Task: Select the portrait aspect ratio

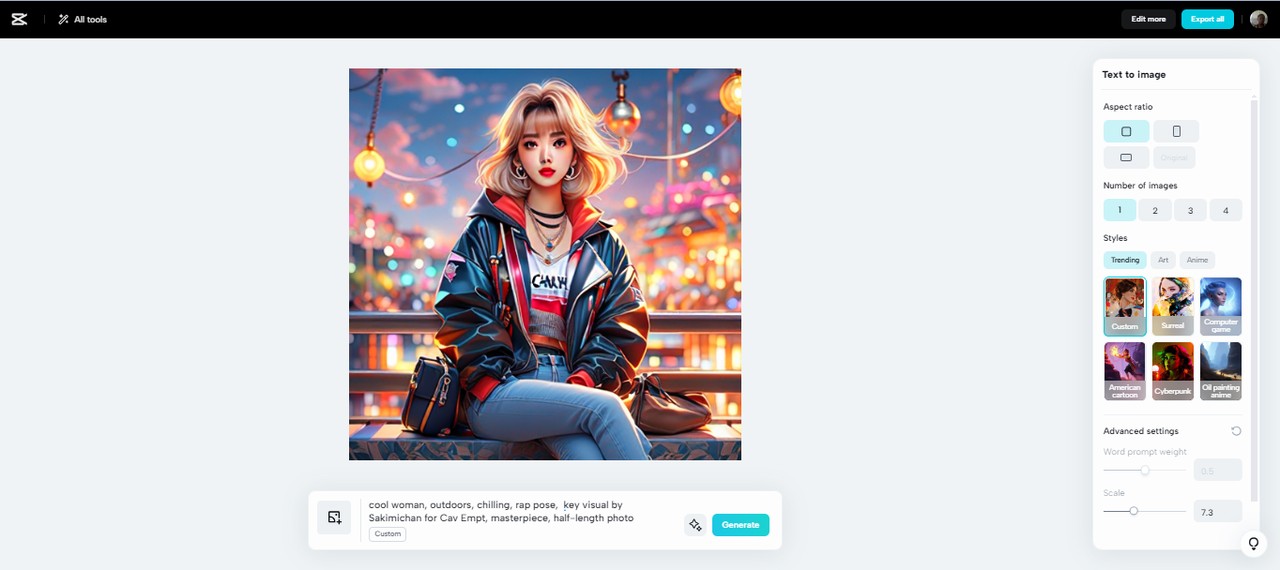Action: 1176,131
